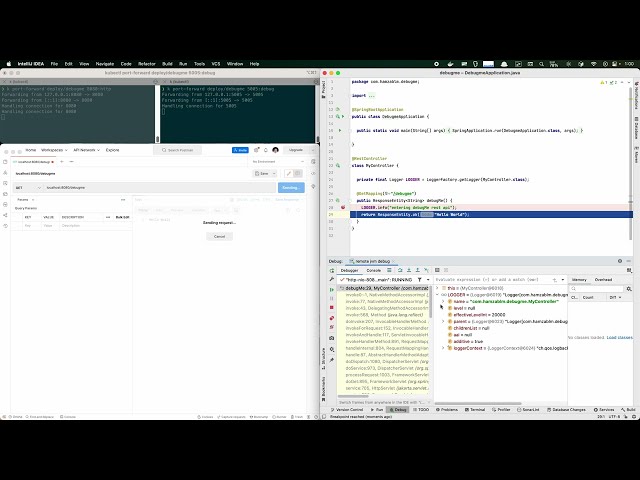The width and height of the screenshot is (640, 480).
Task: Expand the folded import block
Action: (x=371, y=96)
